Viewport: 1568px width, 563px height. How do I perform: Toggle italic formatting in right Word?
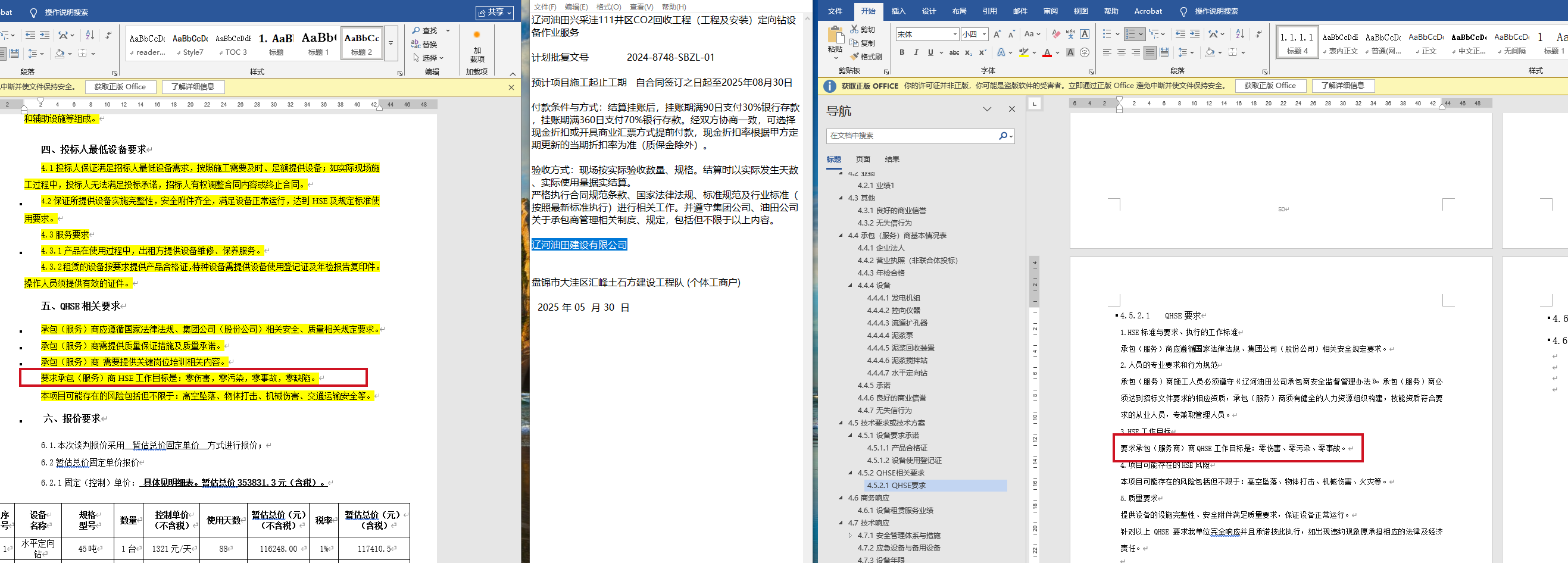(x=916, y=53)
